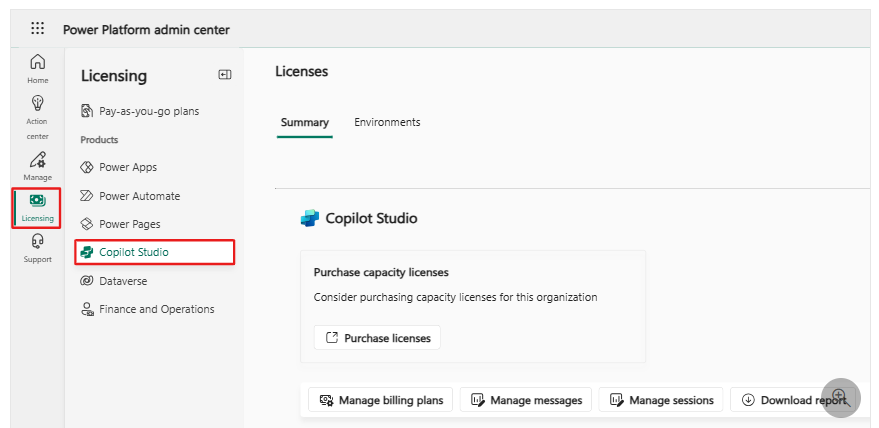Switch to the Summary tab
The image size is (879, 428).
pyautogui.click(x=304, y=122)
